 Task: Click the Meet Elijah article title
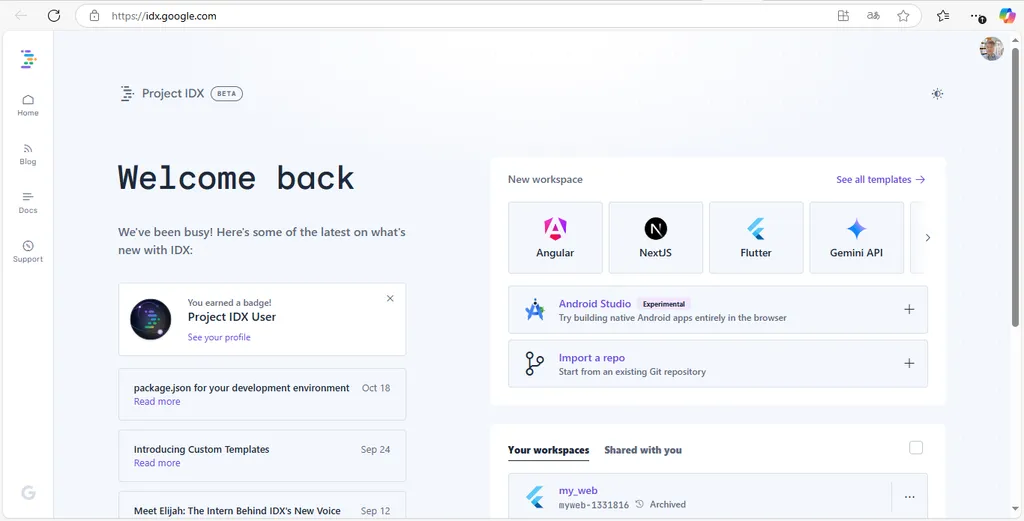[x=237, y=511]
